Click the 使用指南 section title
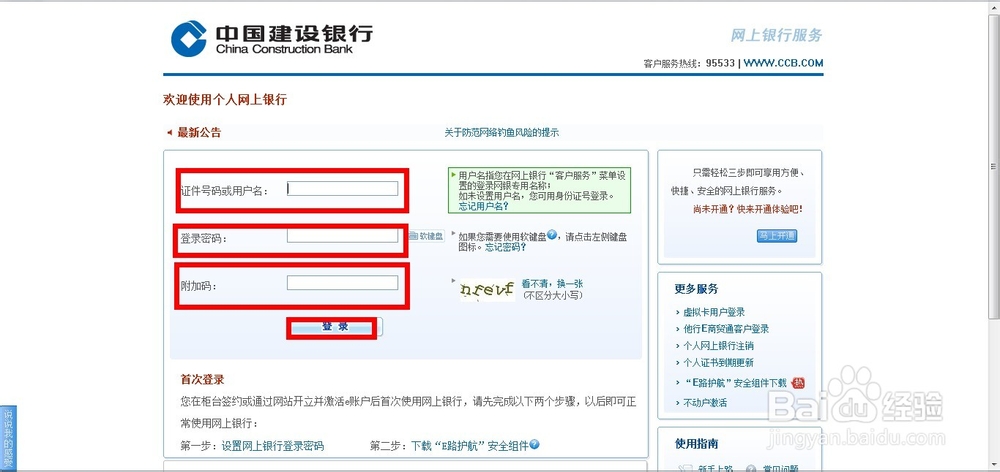This screenshot has height=472, width=1000. [x=696, y=443]
